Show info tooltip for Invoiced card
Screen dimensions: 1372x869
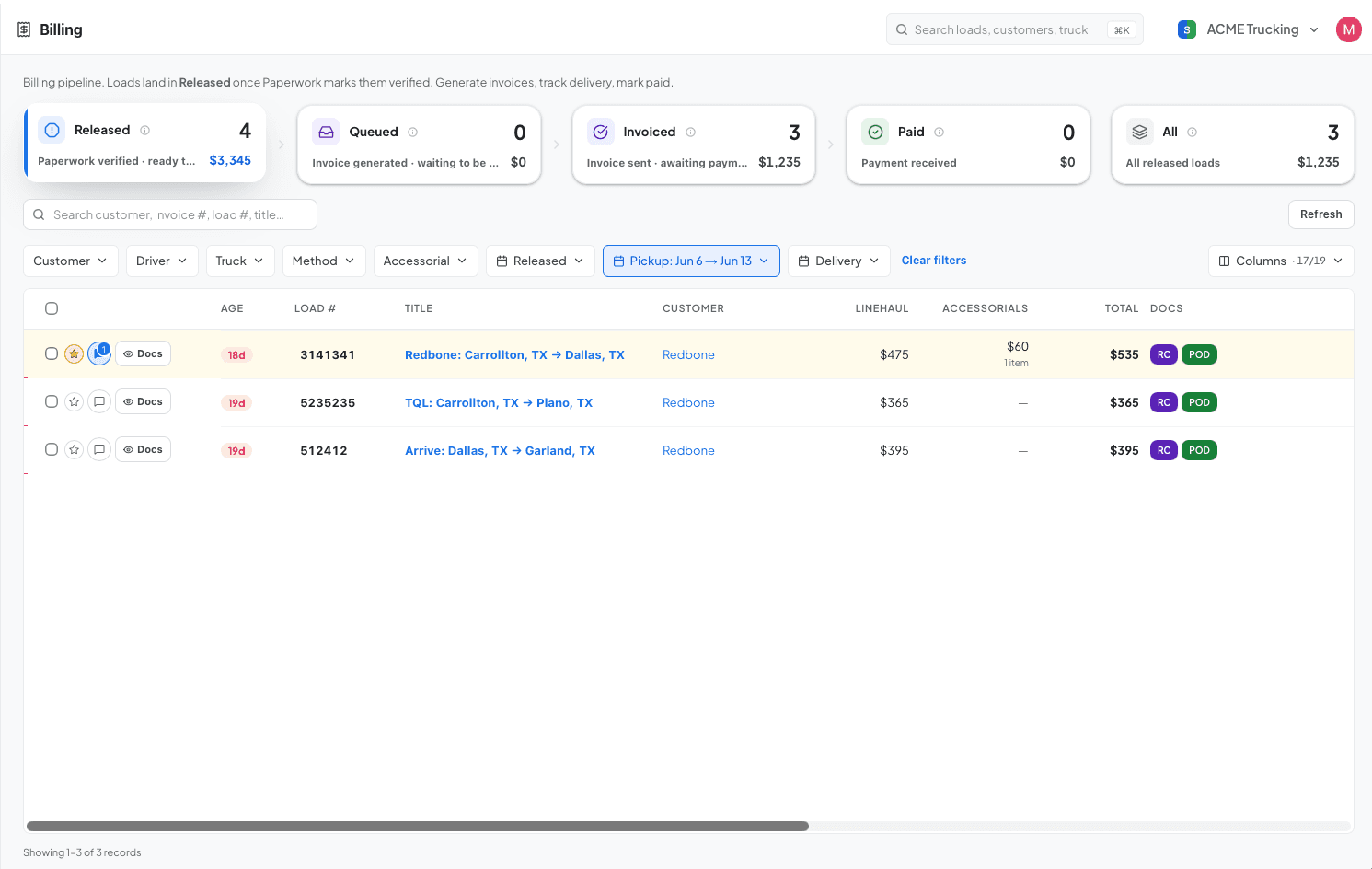[x=690, y=132]
